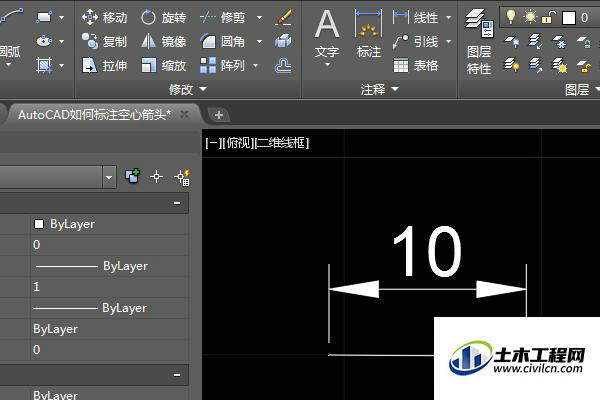Click the hatch tool icon
Image resolution: width=600 pixels, height=400 pixels.
pyautogui.click(x=44, y=65)
